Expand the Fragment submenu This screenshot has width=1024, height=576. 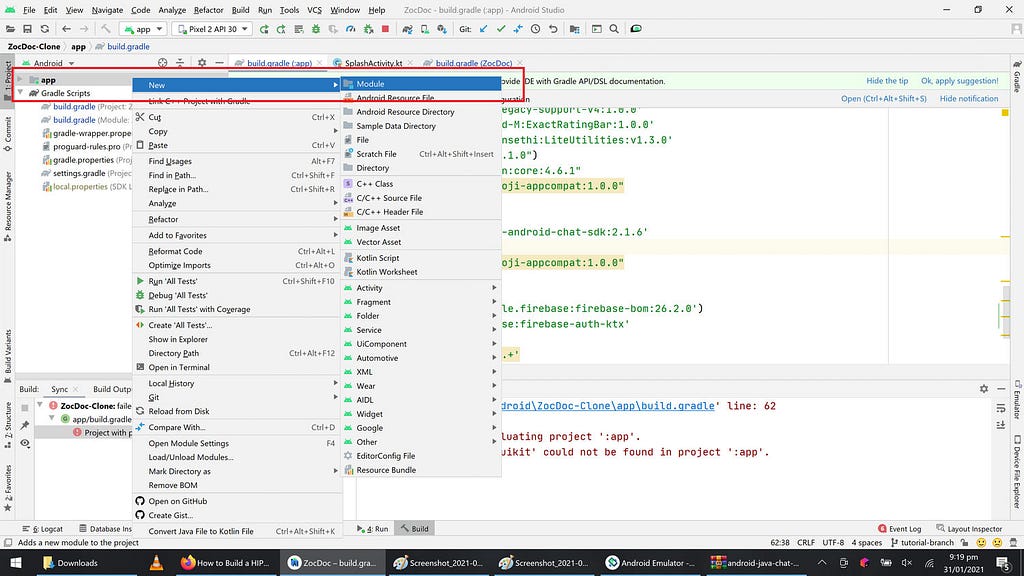click(421, 302)
